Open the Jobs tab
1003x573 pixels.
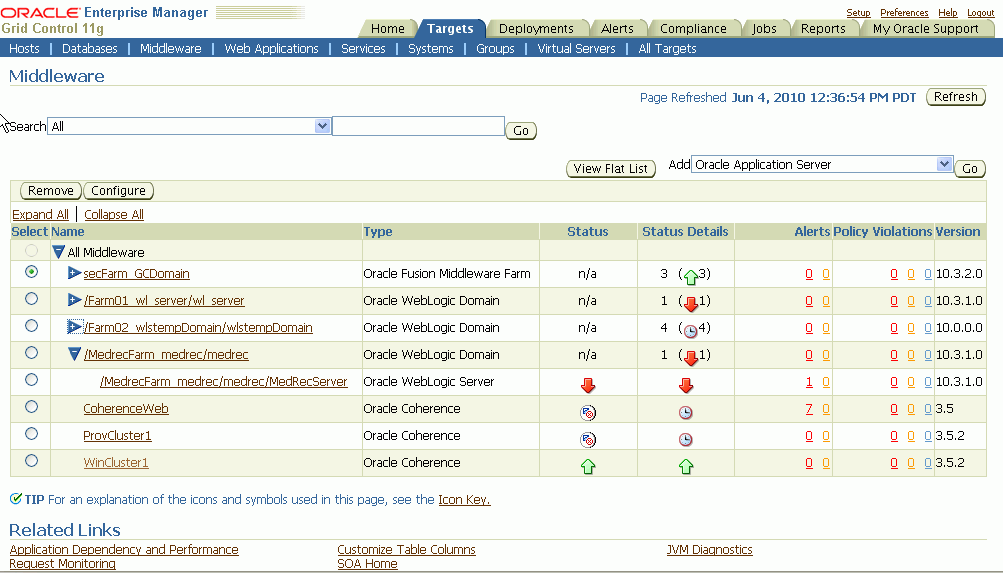coord(764,28)
